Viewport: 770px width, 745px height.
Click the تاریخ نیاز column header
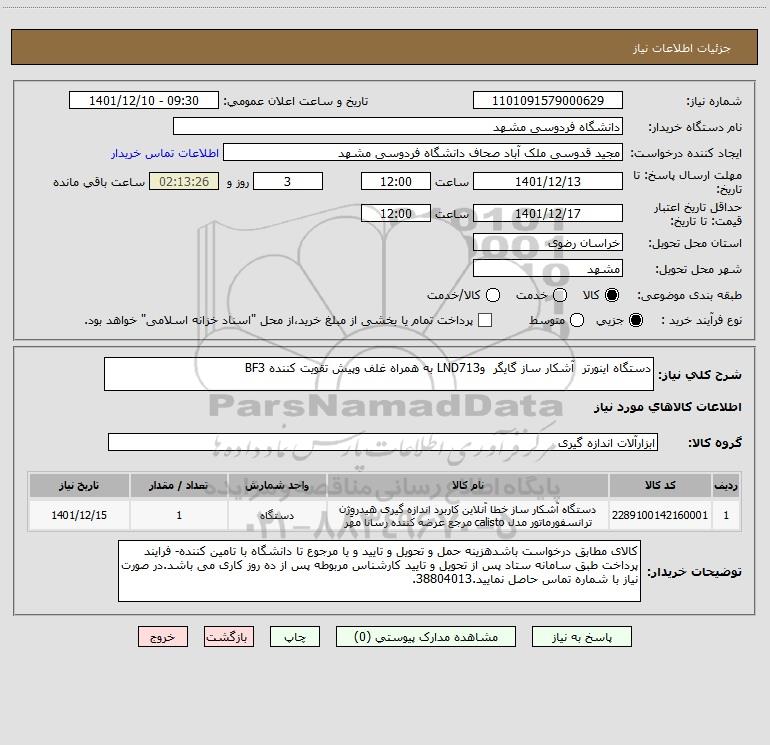(x=79, y=485)
